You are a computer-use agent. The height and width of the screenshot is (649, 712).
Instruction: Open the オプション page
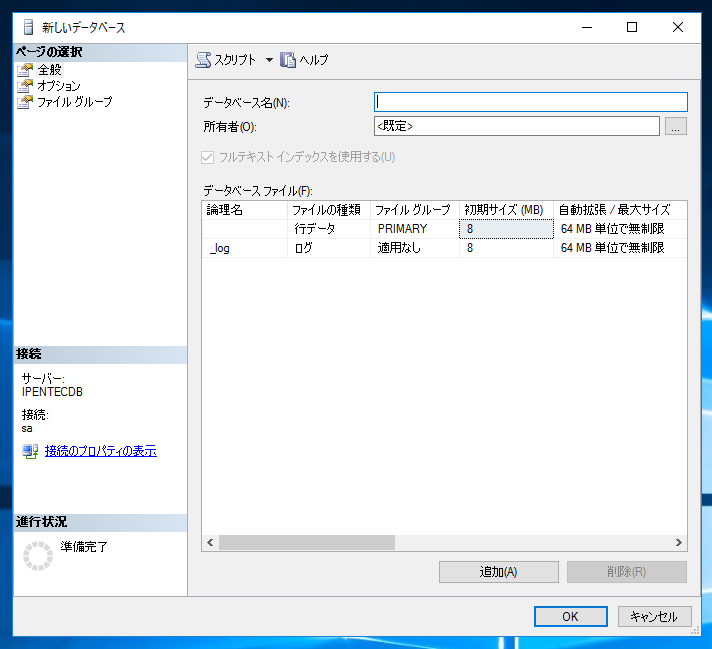click(59, 86)
